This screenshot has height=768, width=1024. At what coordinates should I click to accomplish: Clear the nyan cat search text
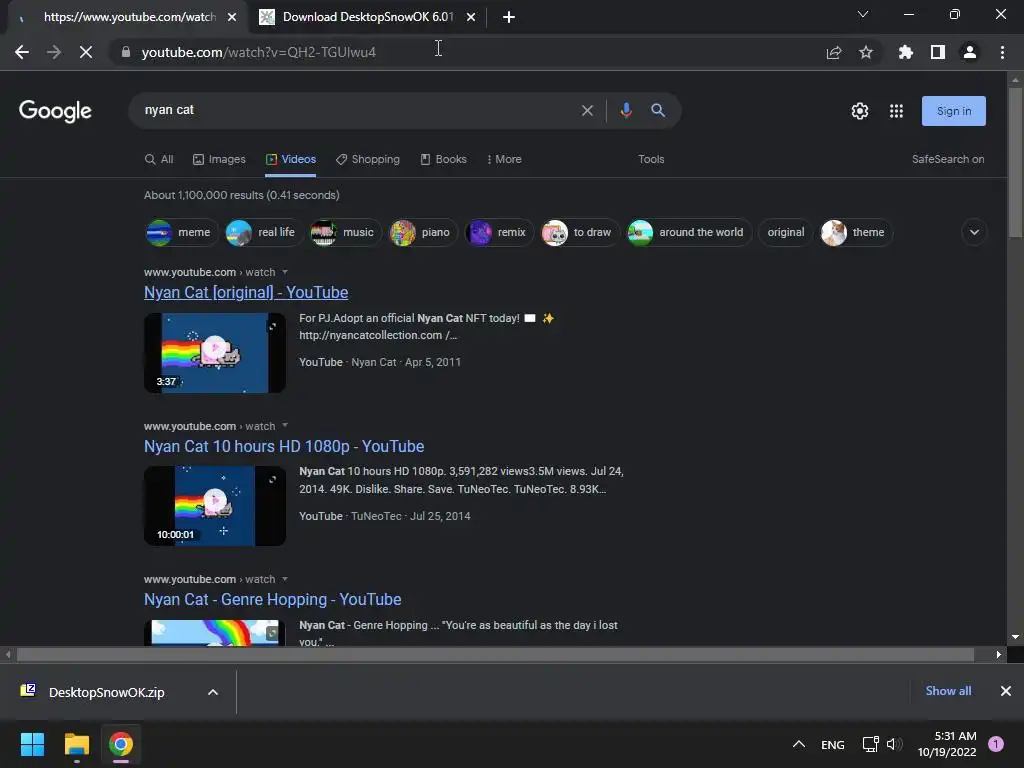[587, 110]
